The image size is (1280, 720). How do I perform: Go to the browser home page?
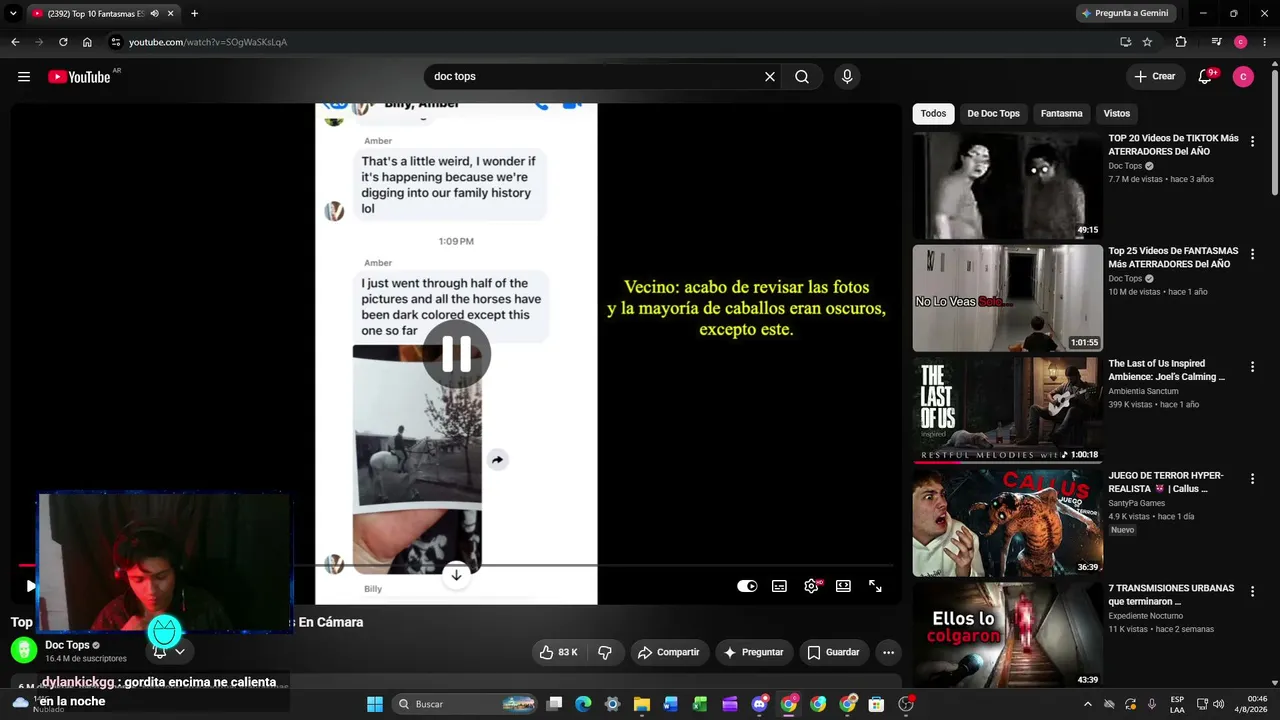pyautogui.click(x=87, y=42)
